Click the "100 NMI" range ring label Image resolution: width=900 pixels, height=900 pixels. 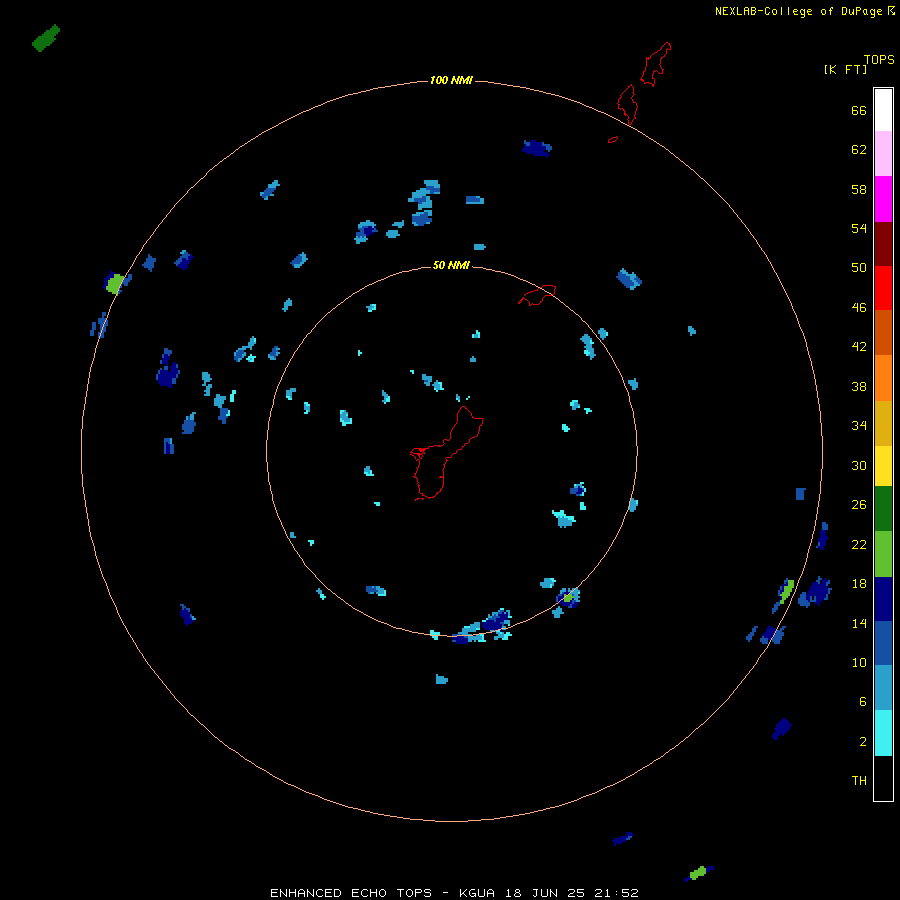point(451,80)
